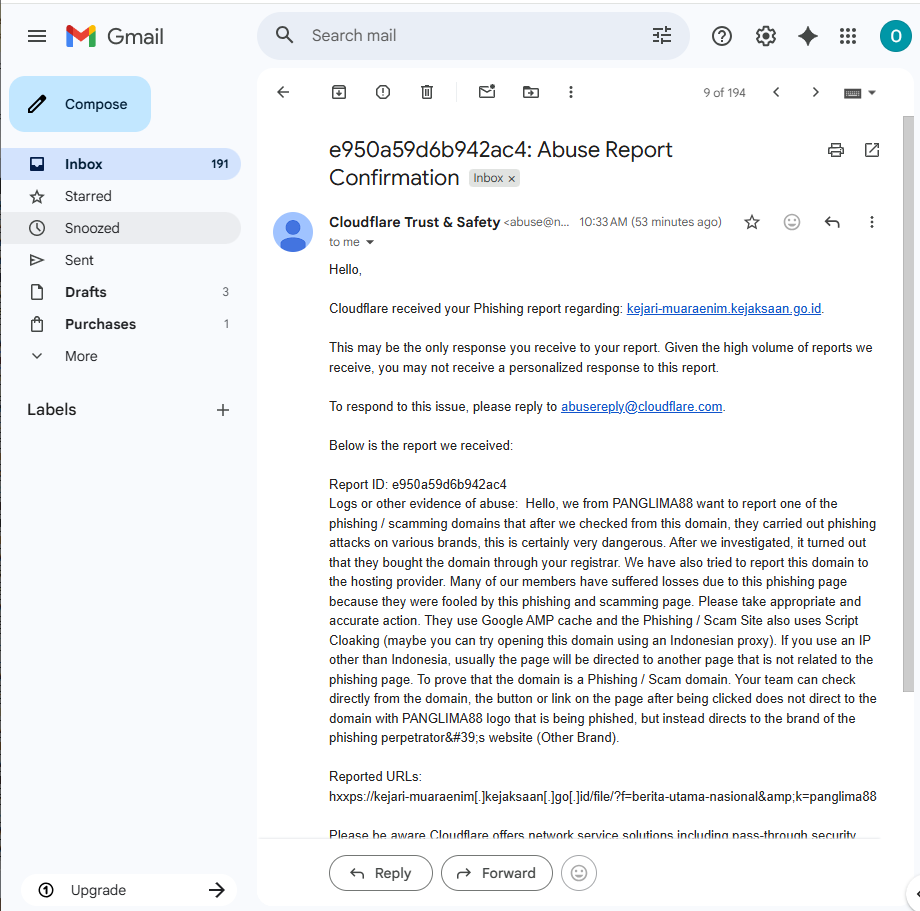
Task: Open the input tools keyboard selector
Action: pos(860,93)
